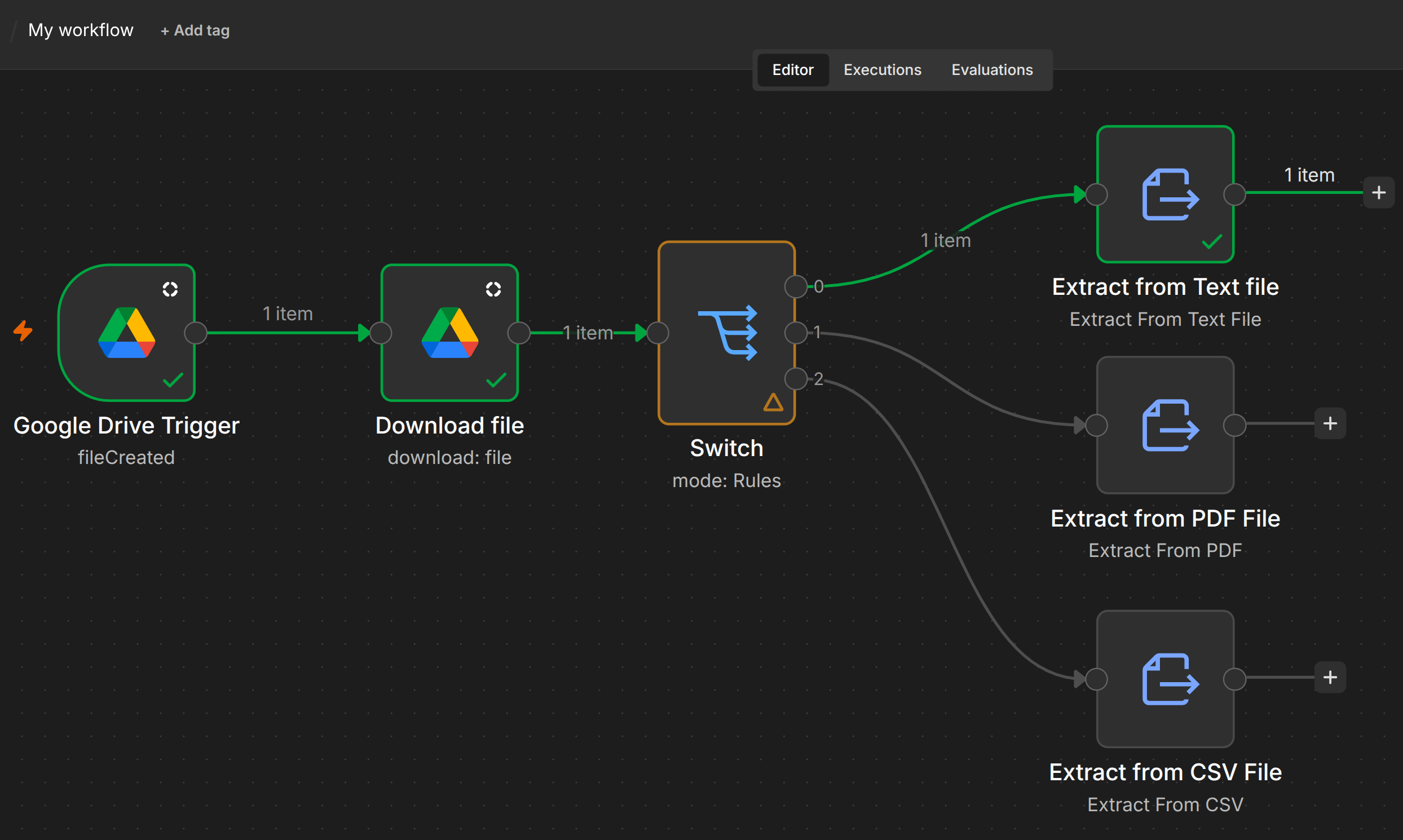Image resolution: width=1403 pixels, height=840 pixels.
Task: Click Switch output connector 0
Action: tap(796, 286)
